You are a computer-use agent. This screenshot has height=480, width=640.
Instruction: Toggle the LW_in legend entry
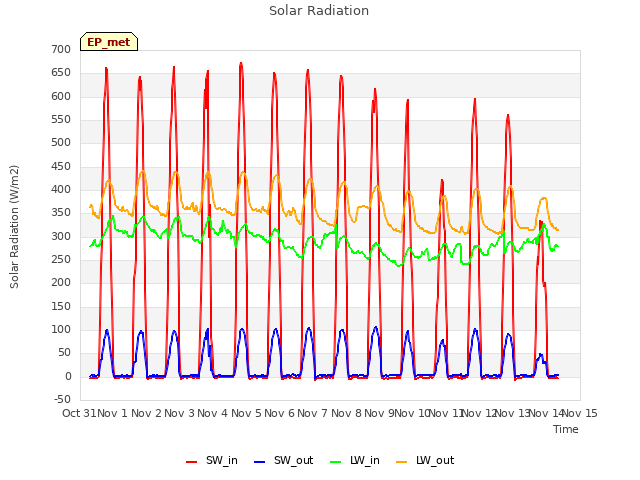354,461
